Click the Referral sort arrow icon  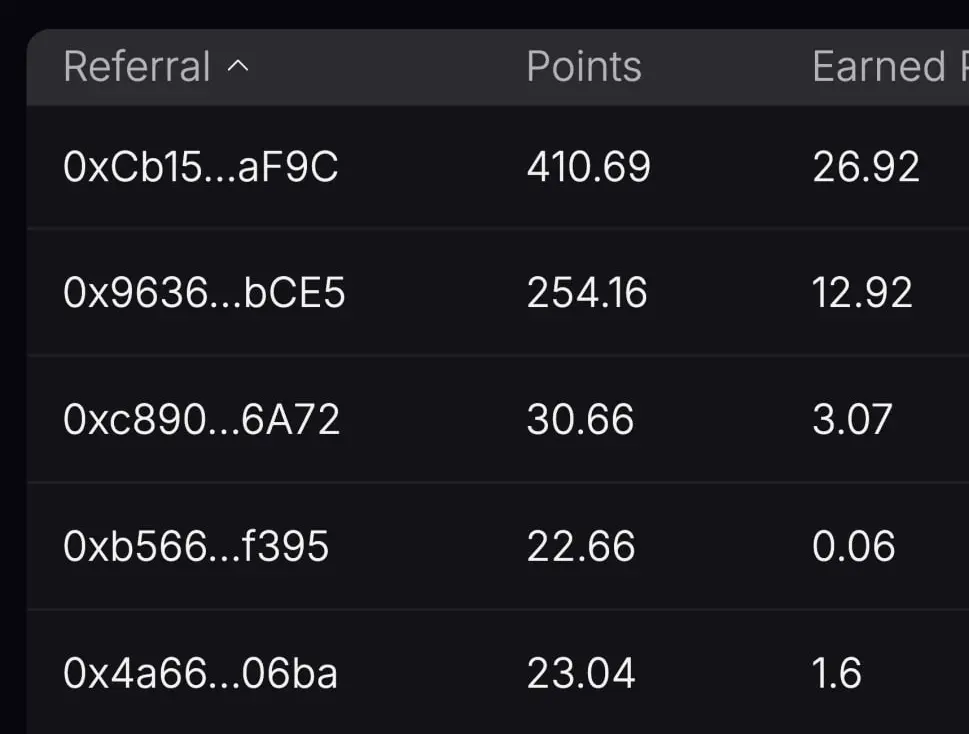pos(238,66)
